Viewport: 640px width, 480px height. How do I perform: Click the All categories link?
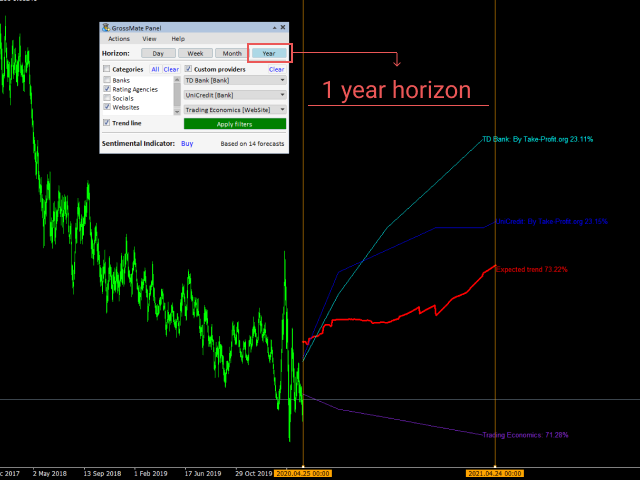click(156, 69)
